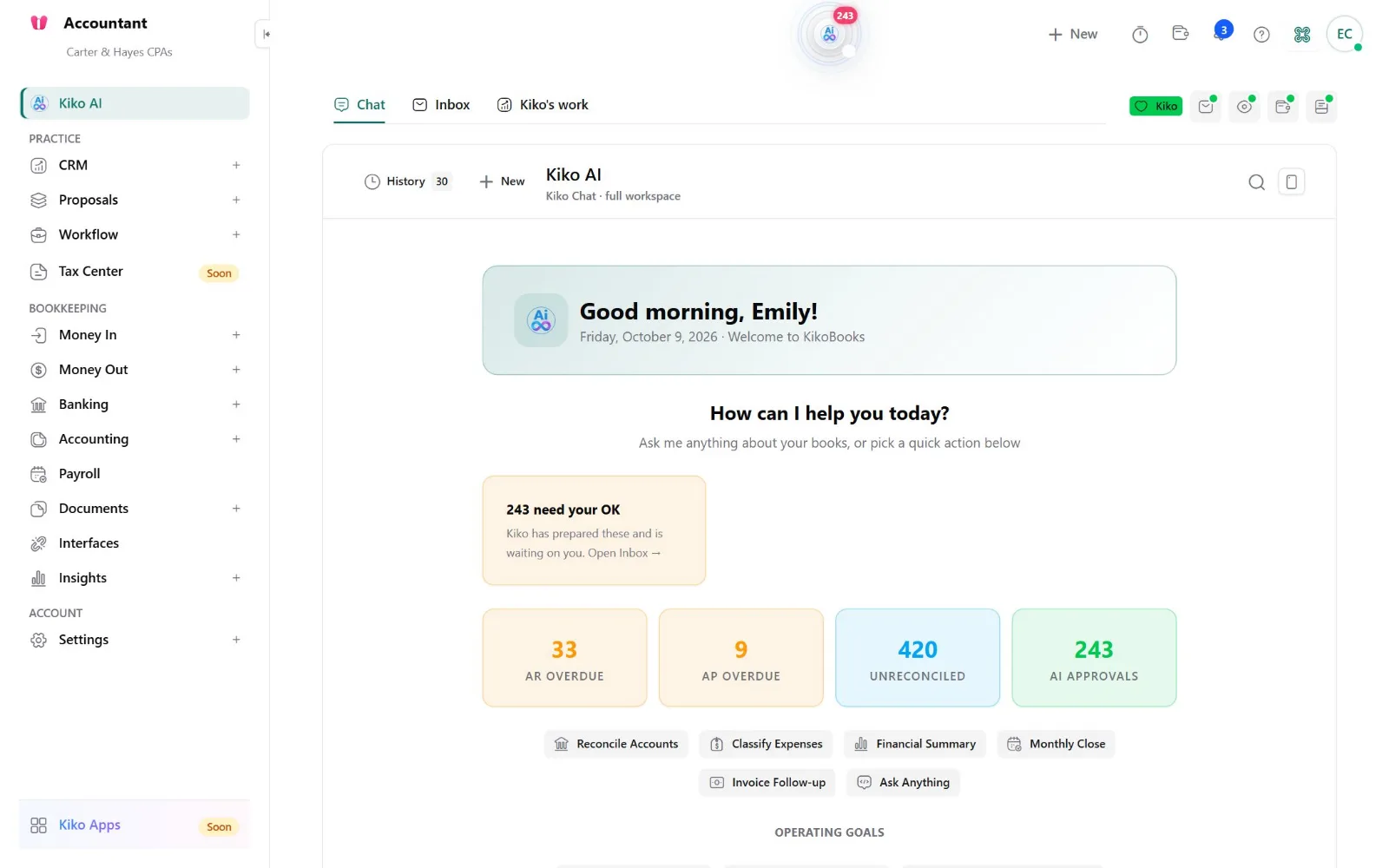1389x868 pixels.
Task: Search within Kiko AI chat
Action: point(1256,181)
